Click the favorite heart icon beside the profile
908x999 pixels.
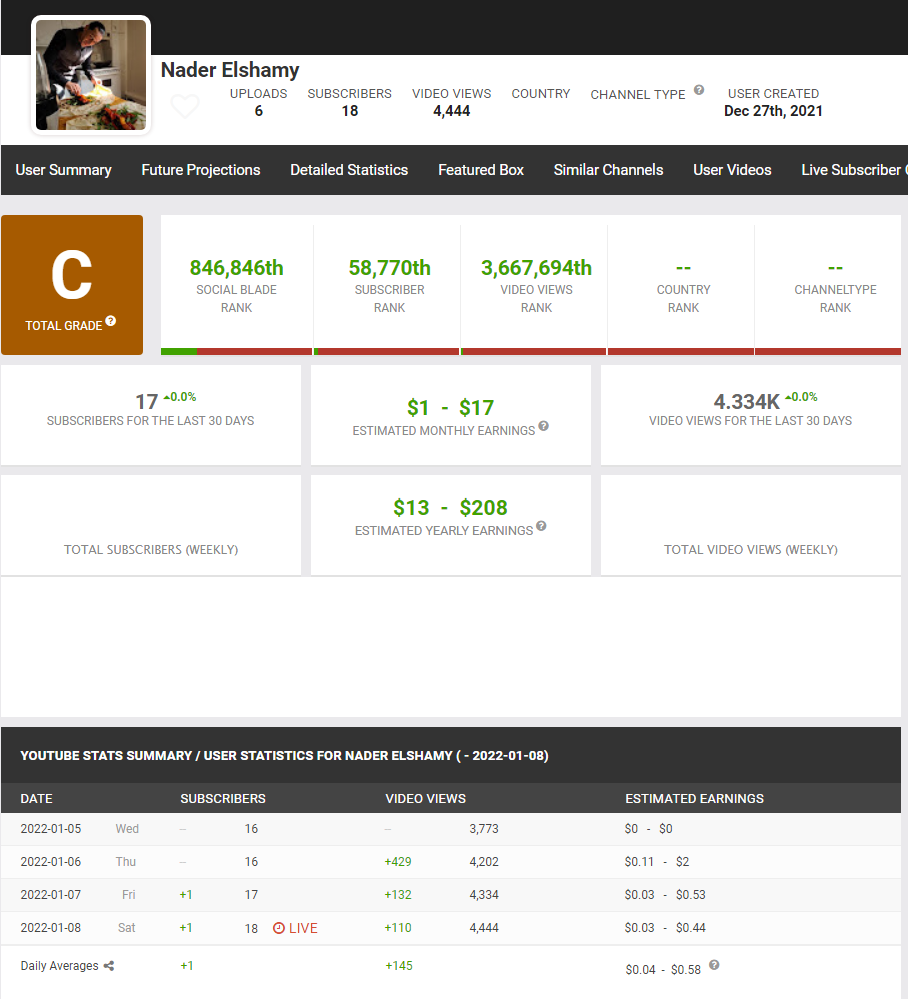185,106
